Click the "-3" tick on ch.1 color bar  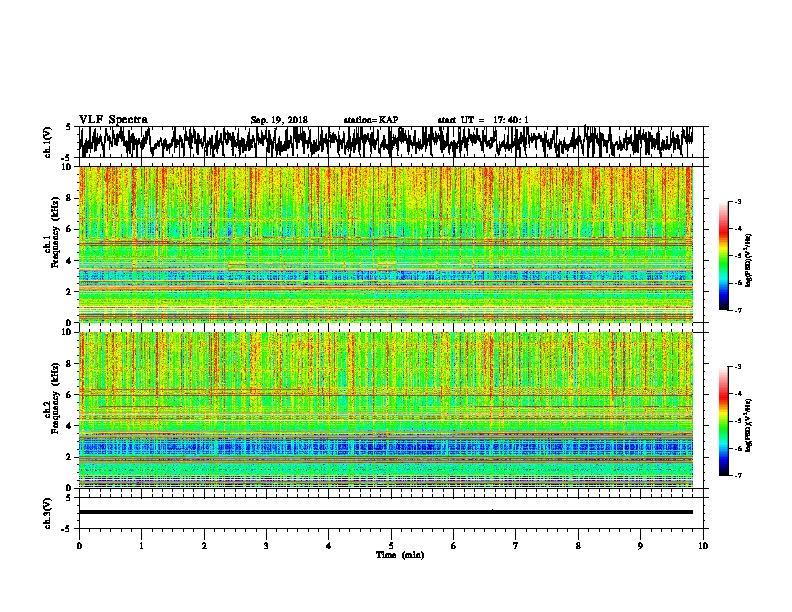click(738, 202)
